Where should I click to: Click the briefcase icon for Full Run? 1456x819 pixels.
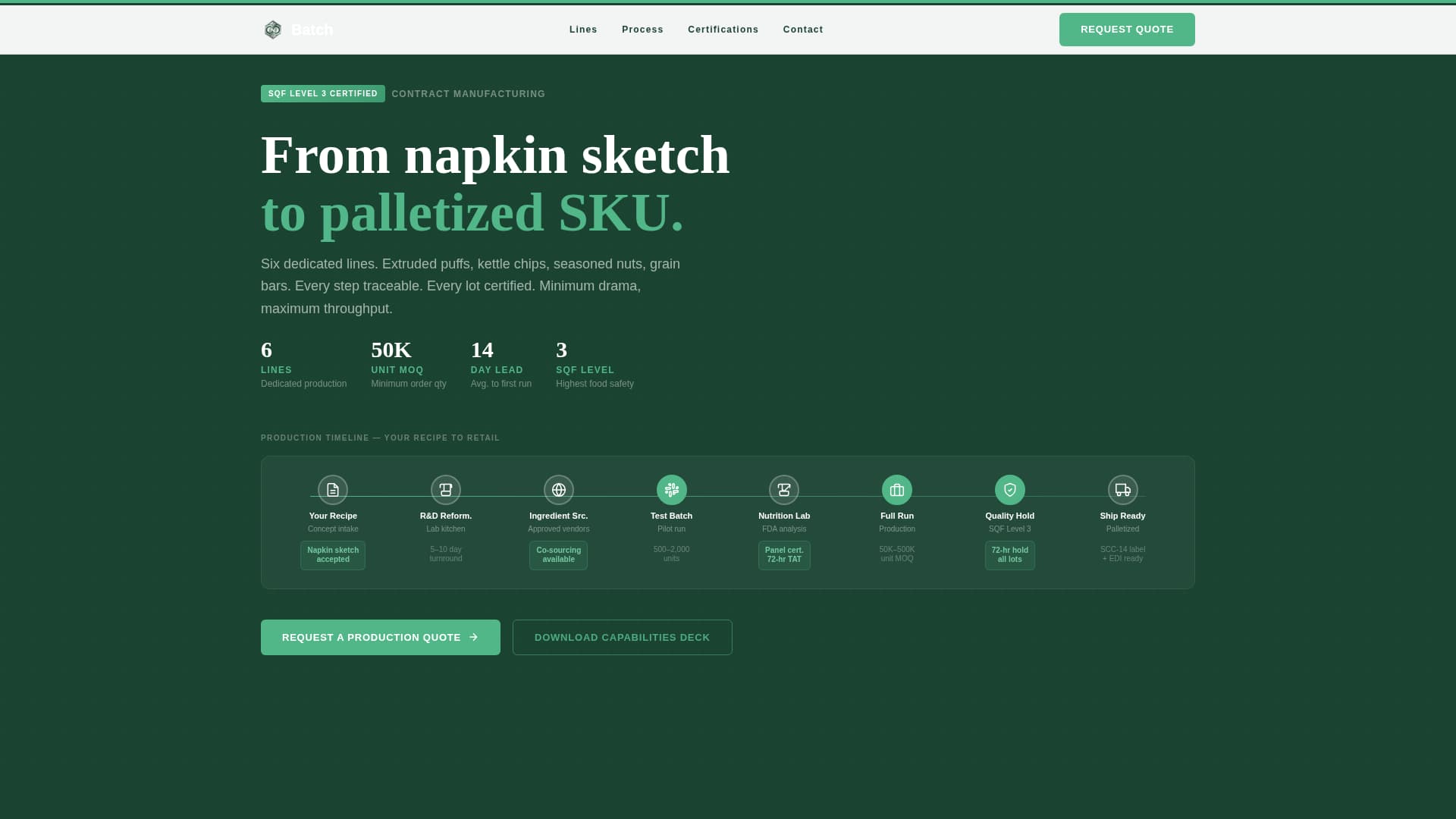[897, 489]
